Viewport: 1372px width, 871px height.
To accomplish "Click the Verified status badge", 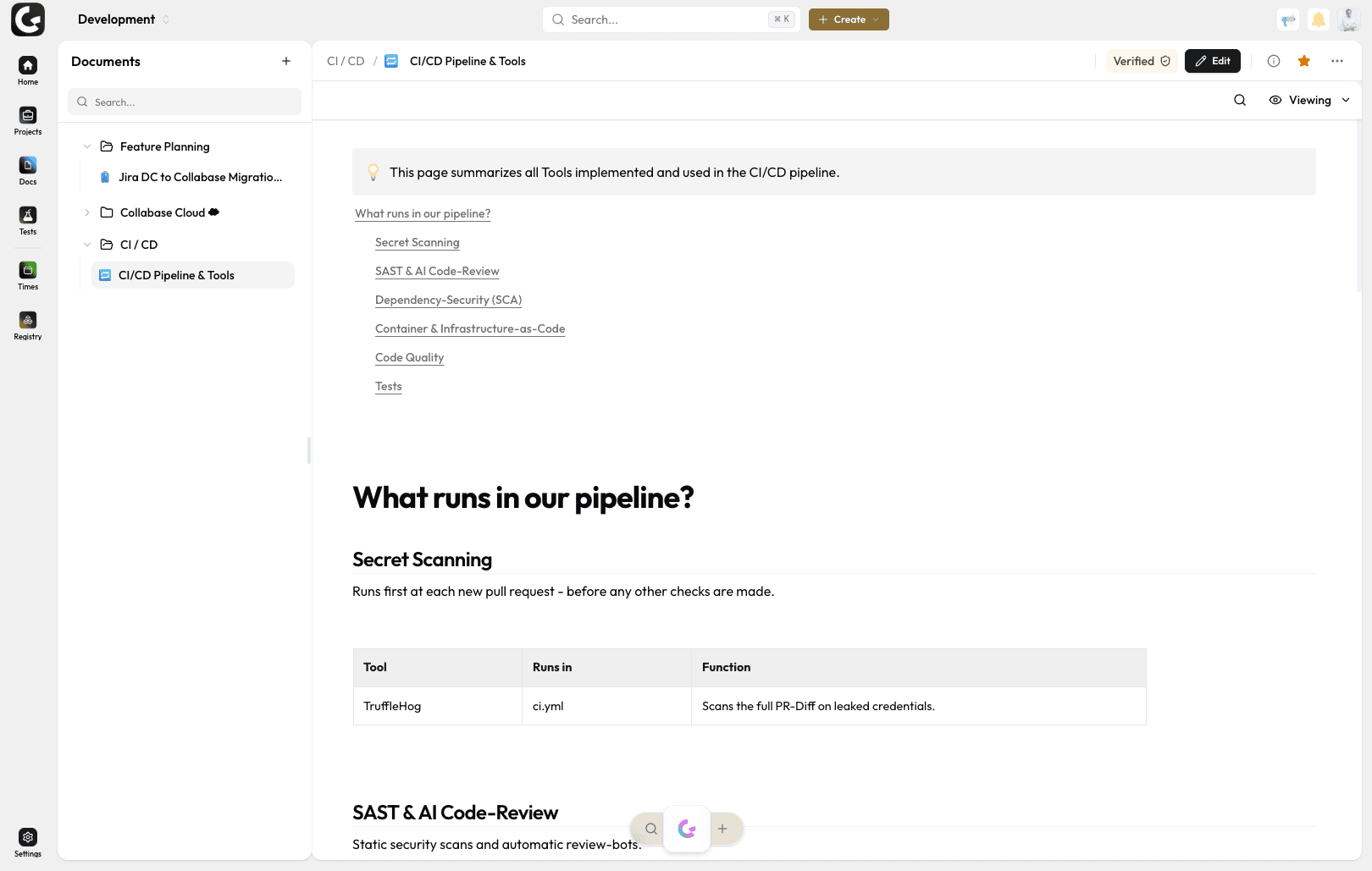I will click(1142, 61).
